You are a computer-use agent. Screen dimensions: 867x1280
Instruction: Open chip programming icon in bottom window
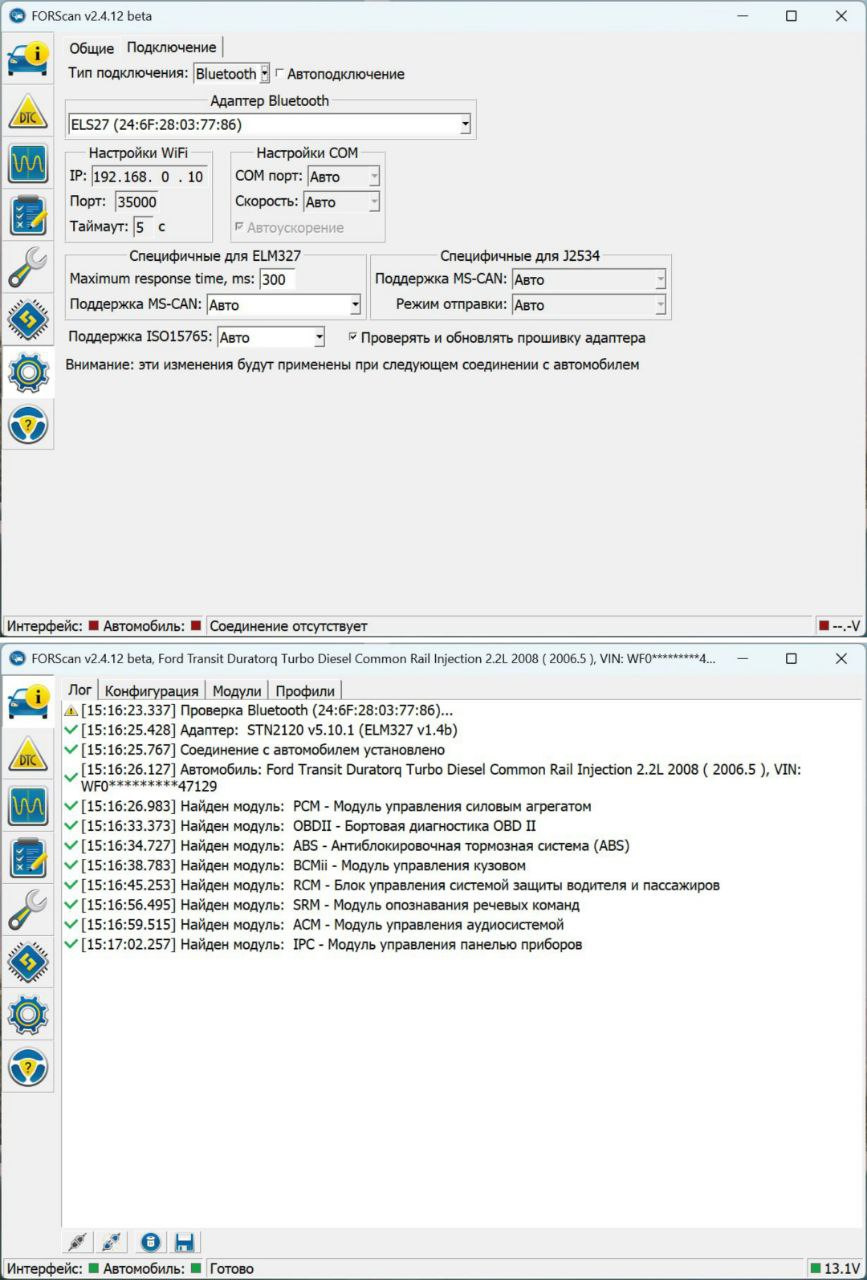(x=28, y=962)
